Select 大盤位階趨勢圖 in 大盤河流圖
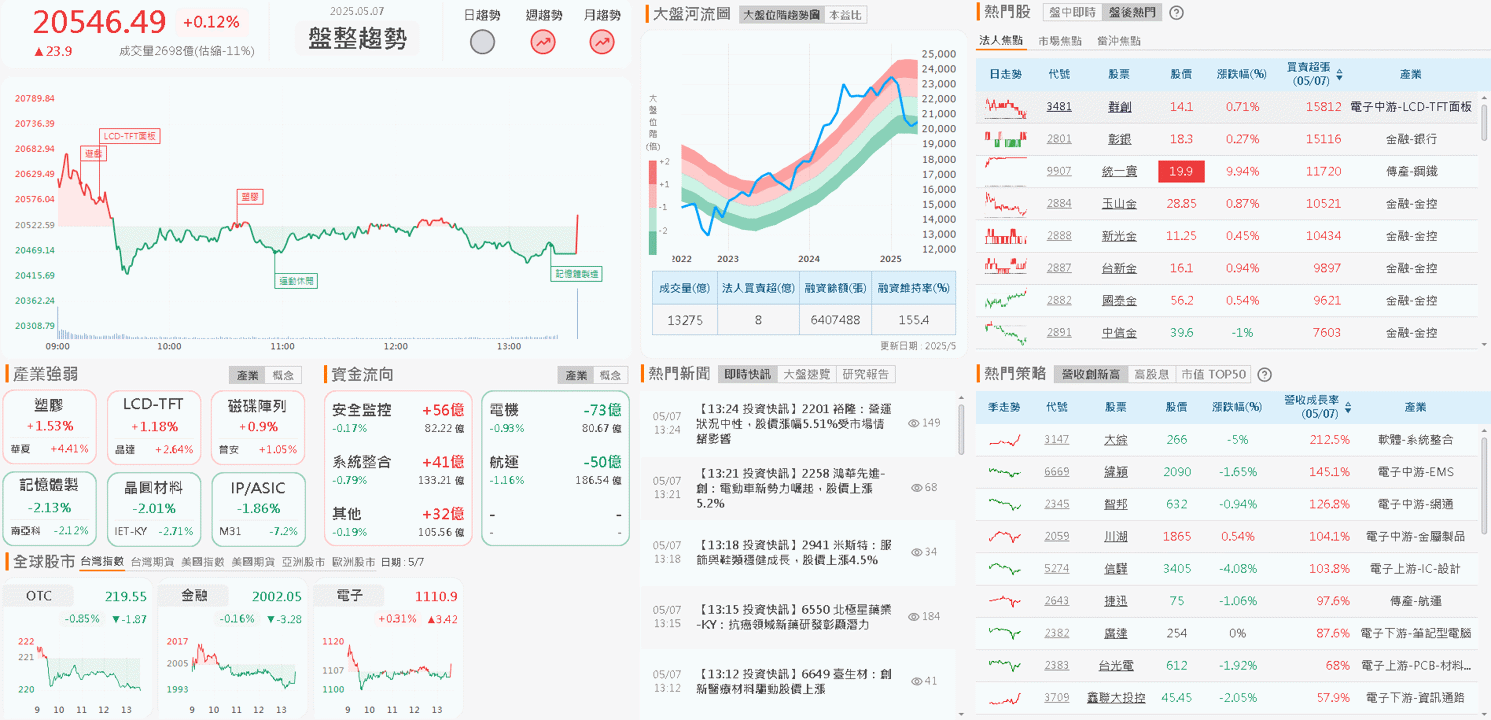Viewport: 1491px width, 720px height. pos(781,15)
